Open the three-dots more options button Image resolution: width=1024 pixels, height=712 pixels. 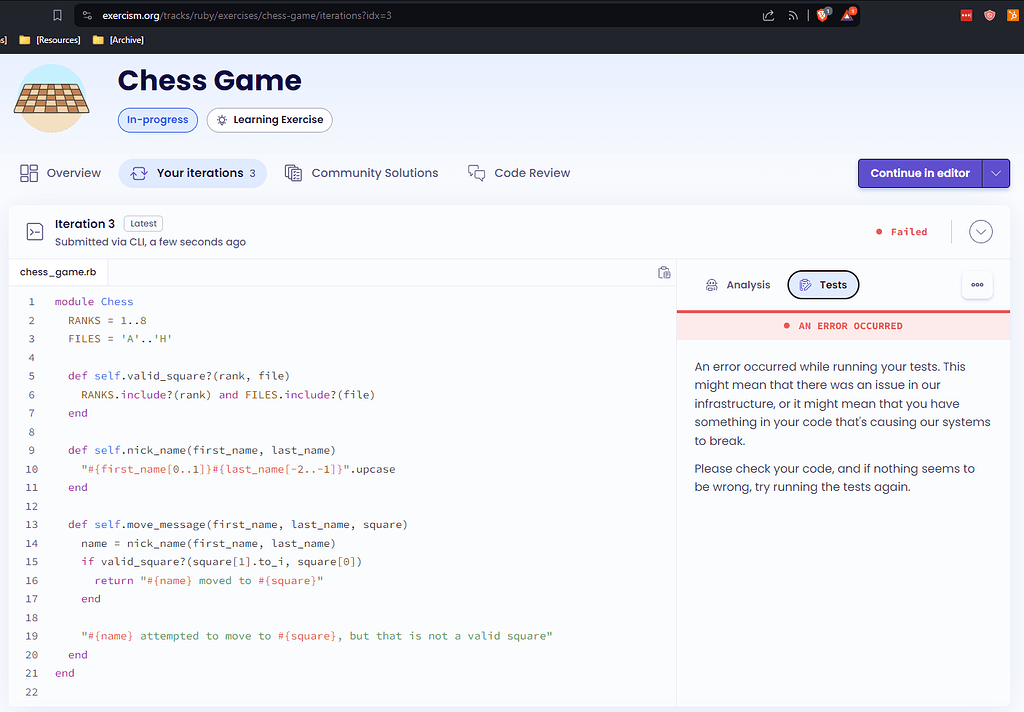pyautogui.click(x=977, y=285)
